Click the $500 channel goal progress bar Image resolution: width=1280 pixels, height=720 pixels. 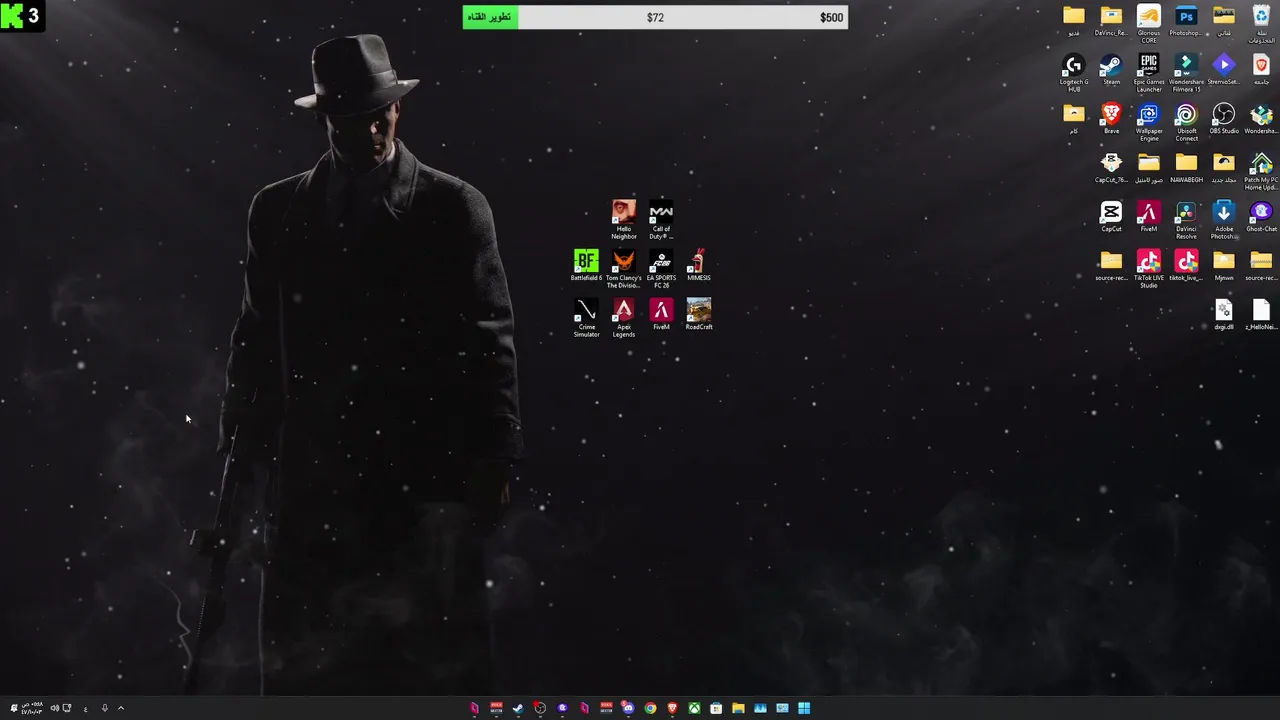[655, 17]
